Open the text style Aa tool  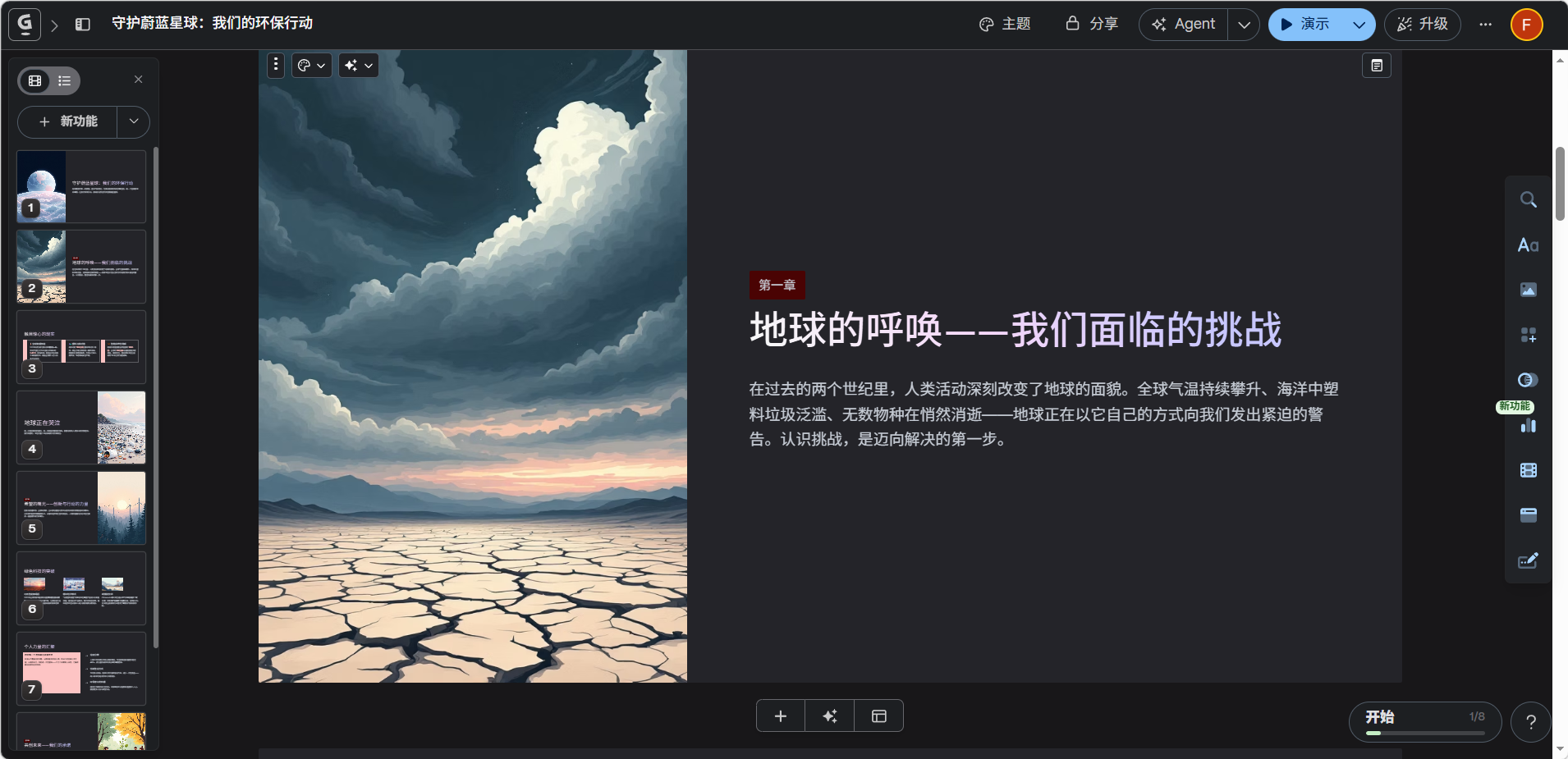[1528, 245]
